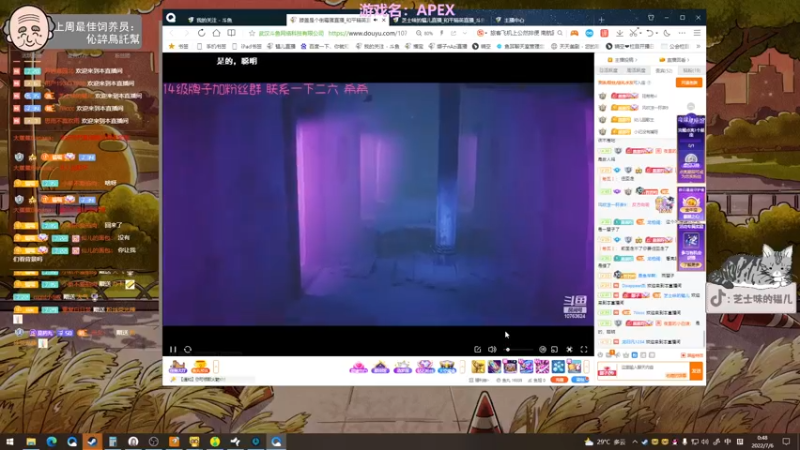Open the screenshot scissors tool
This screenshot has height=450, width=800.
[634, 33]
